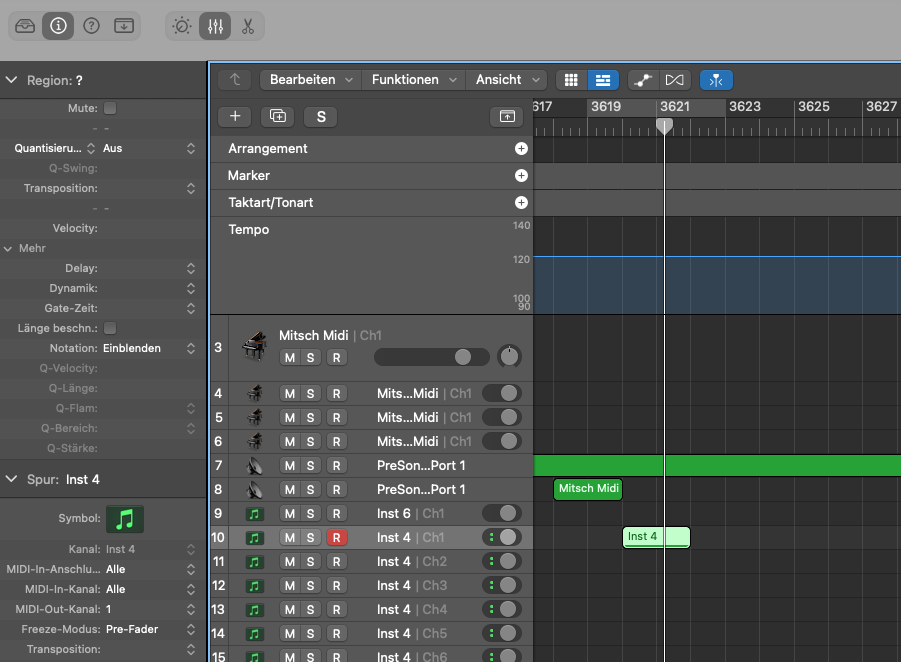The width and height of the screenshot is (901, 662).
Task: Click the scissors Editors icon
Action: pos(248,26)
